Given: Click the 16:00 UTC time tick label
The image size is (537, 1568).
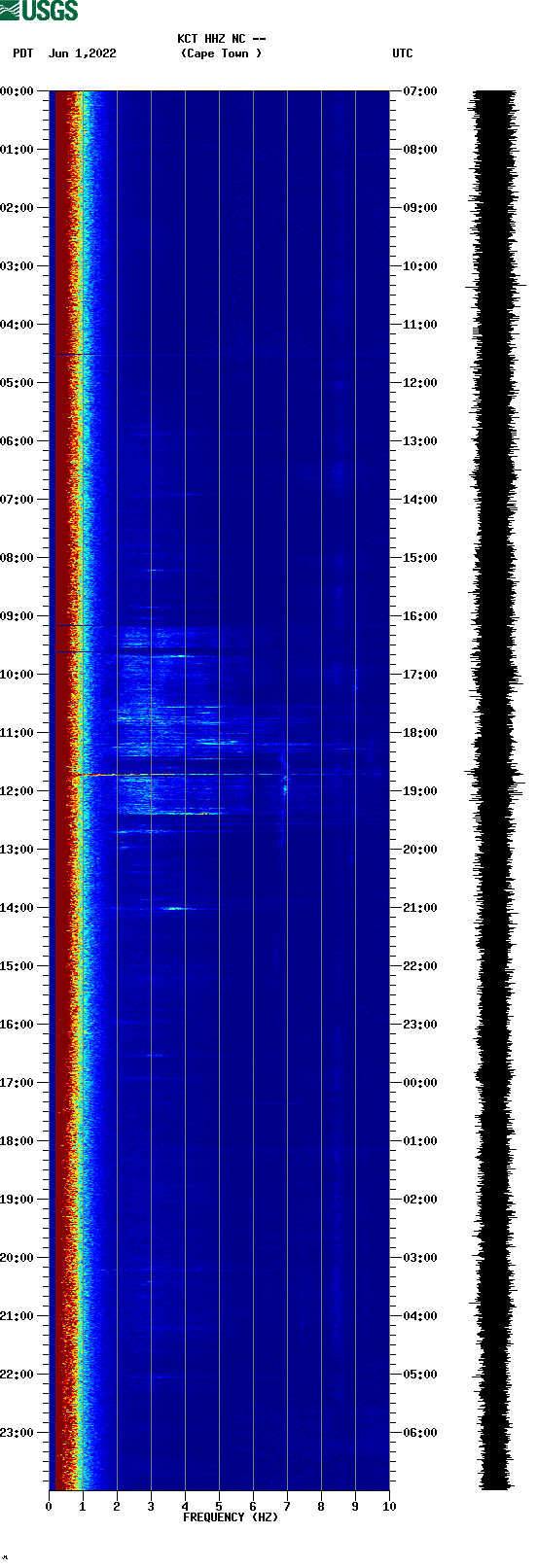Looking at the screenshot, I should [x=420, y=616].
